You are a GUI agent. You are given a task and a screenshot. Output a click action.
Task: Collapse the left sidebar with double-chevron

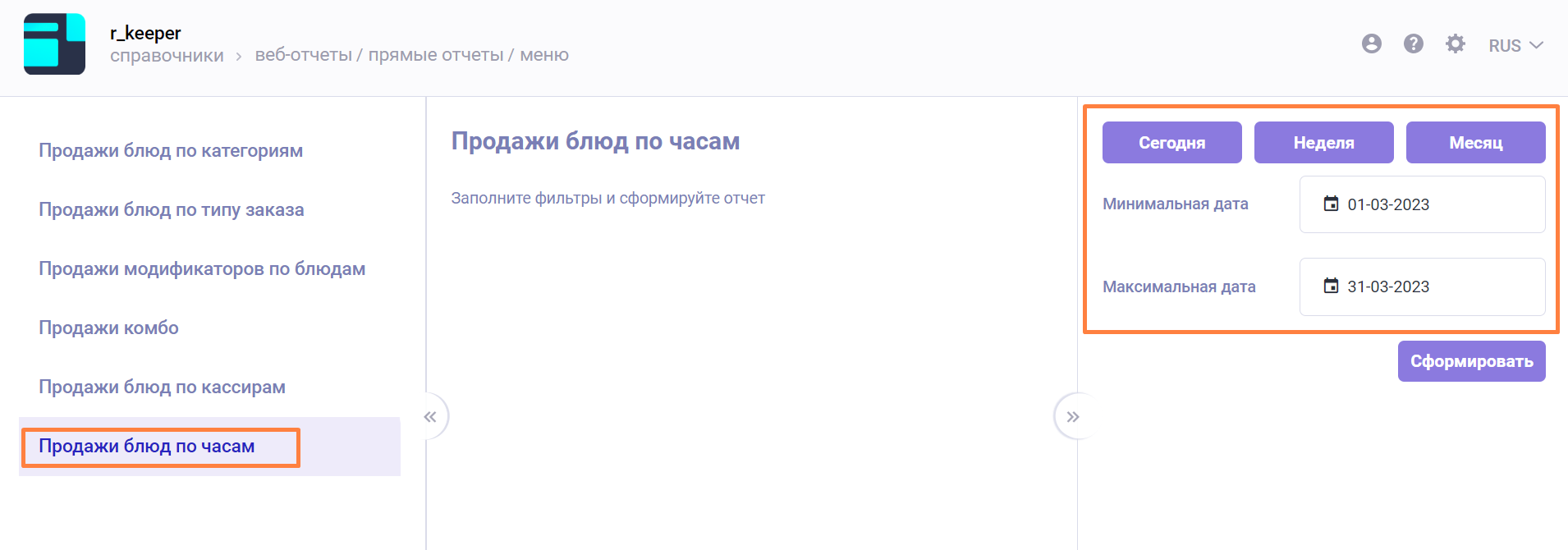point(430,417)
